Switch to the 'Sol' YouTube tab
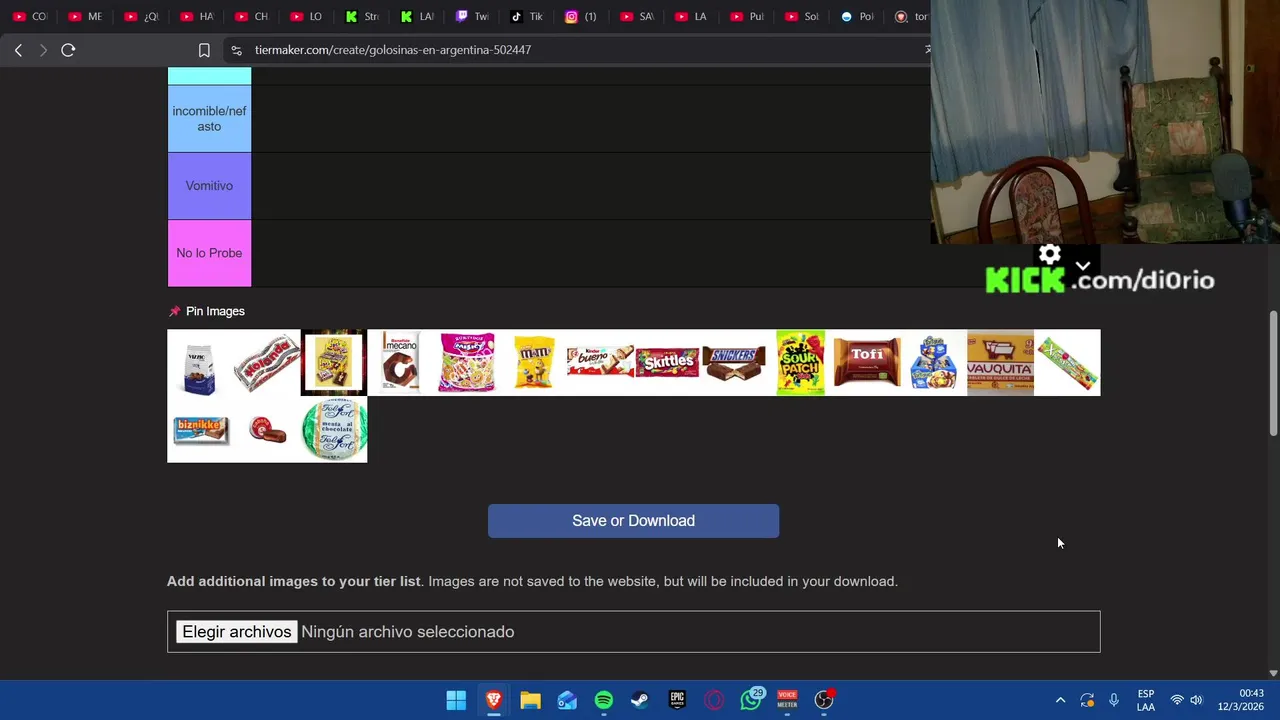Image resolution: width=1280 pixels, height=720 pixels. 802,16
